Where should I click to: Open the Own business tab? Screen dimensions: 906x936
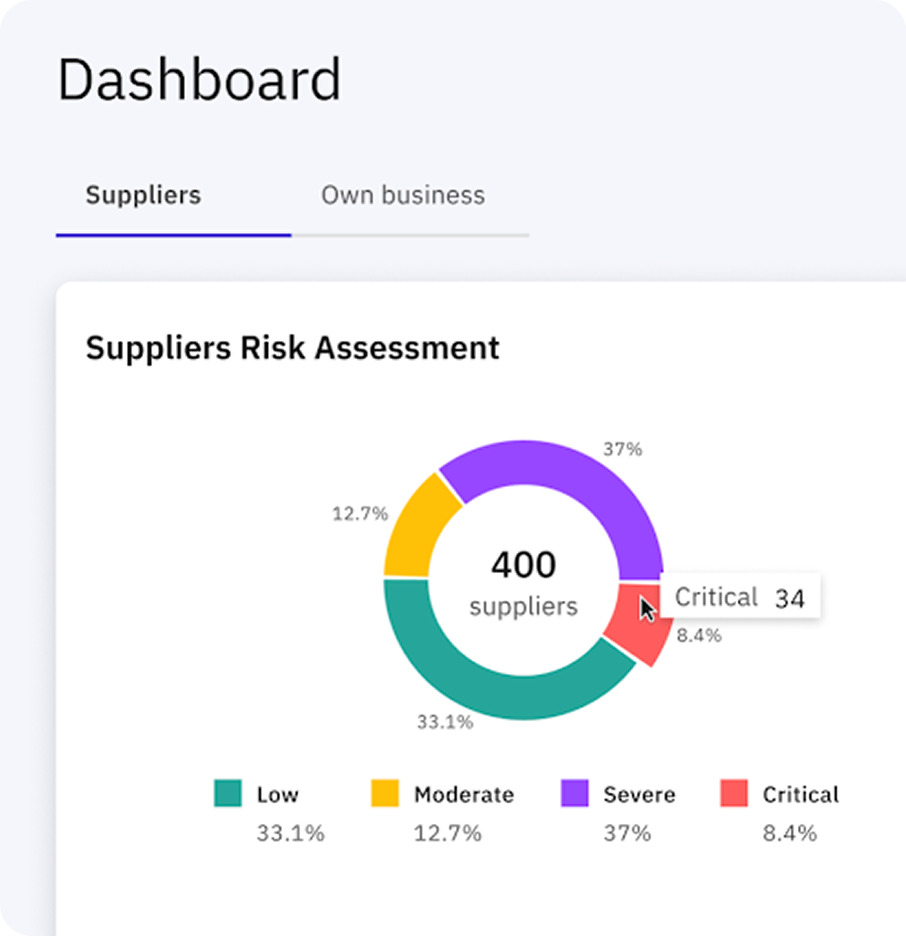tap(402, 195)
